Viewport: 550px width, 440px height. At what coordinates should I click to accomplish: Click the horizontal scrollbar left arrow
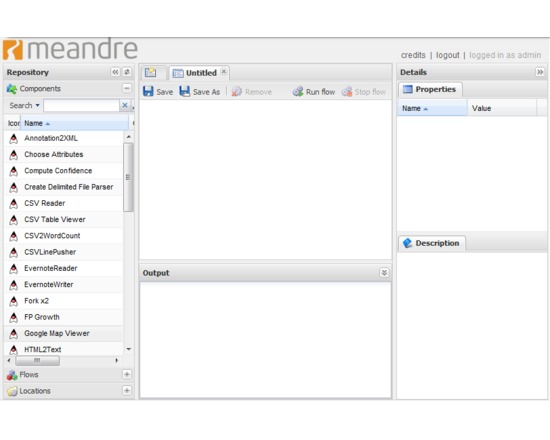9,360
